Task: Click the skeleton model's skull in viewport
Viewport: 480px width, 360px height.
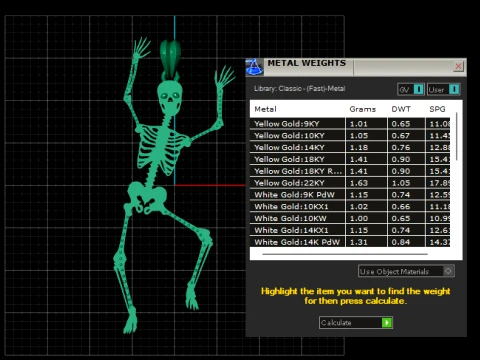Action: tap(170, 98)
